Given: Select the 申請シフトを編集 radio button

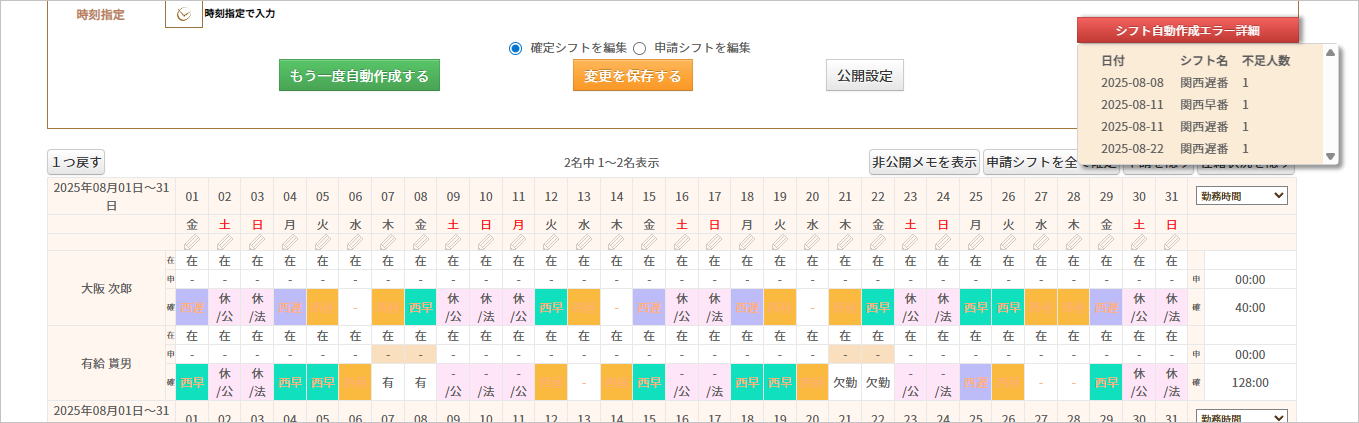Looking at the screenshot, I should point(640,47).
